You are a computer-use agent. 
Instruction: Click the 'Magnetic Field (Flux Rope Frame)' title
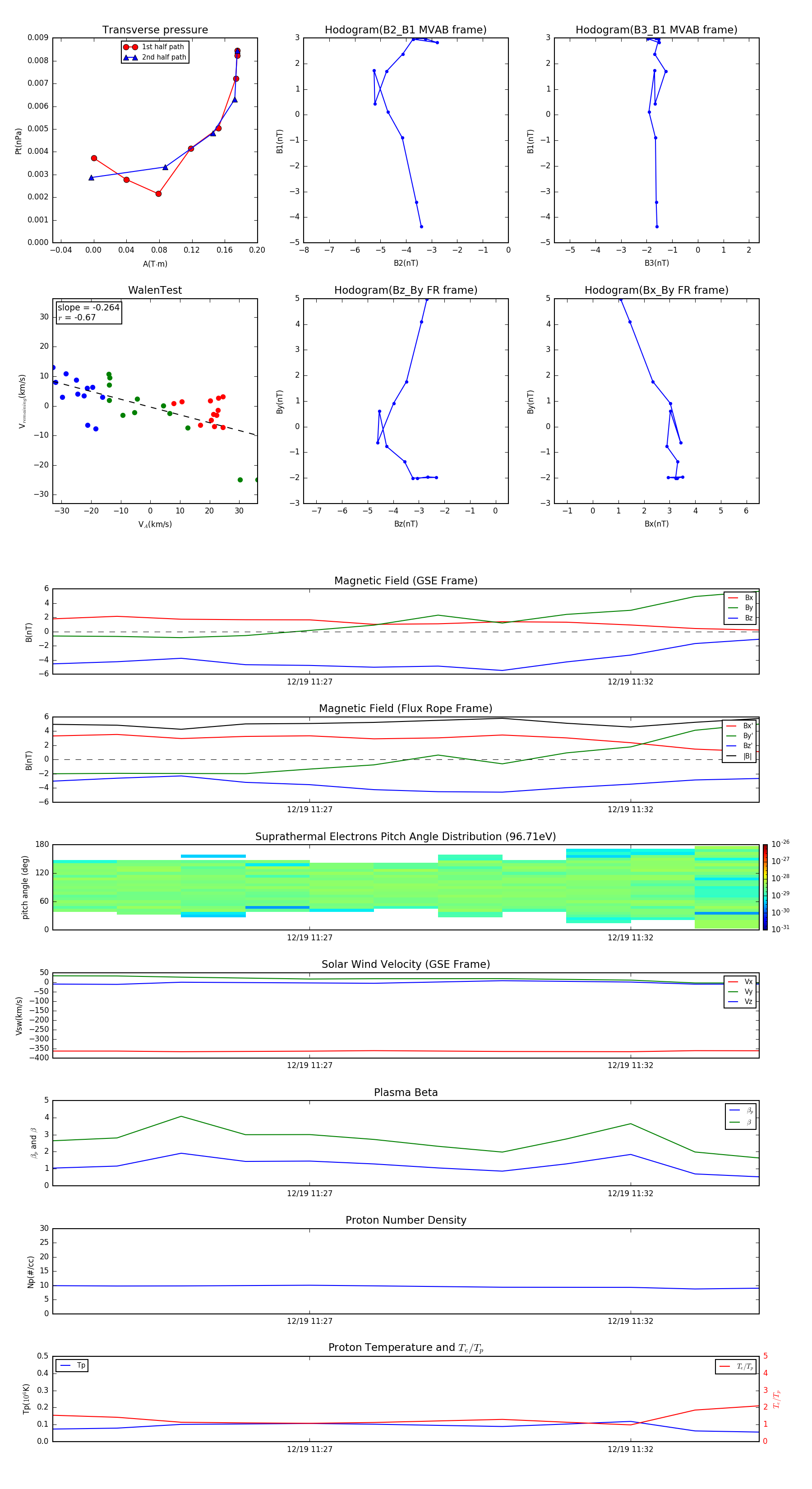(406, 709)
